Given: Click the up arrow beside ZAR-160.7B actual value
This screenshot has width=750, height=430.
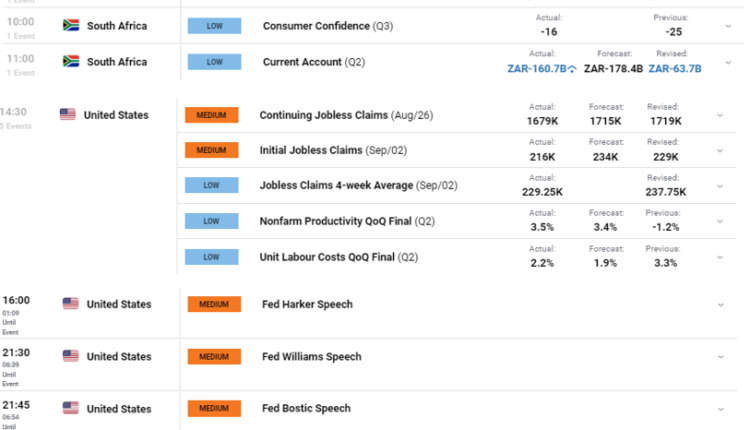Looking at the screenshot, I should click(x=572, y=69).
